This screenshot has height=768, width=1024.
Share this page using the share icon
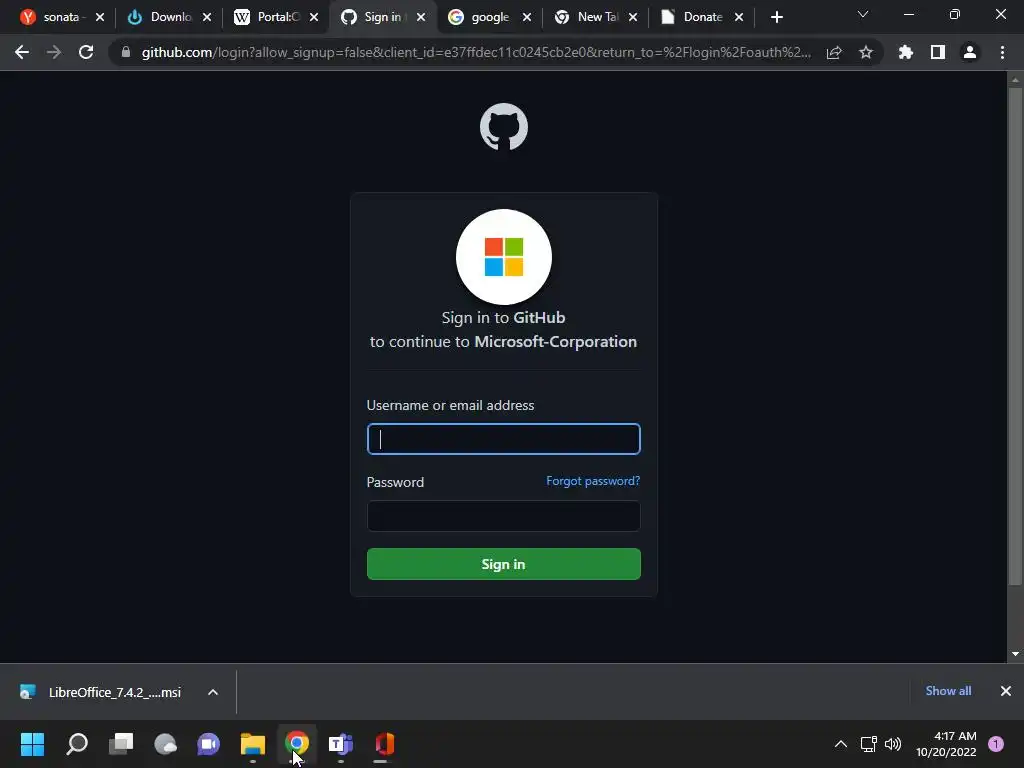(x=834, y=52)
